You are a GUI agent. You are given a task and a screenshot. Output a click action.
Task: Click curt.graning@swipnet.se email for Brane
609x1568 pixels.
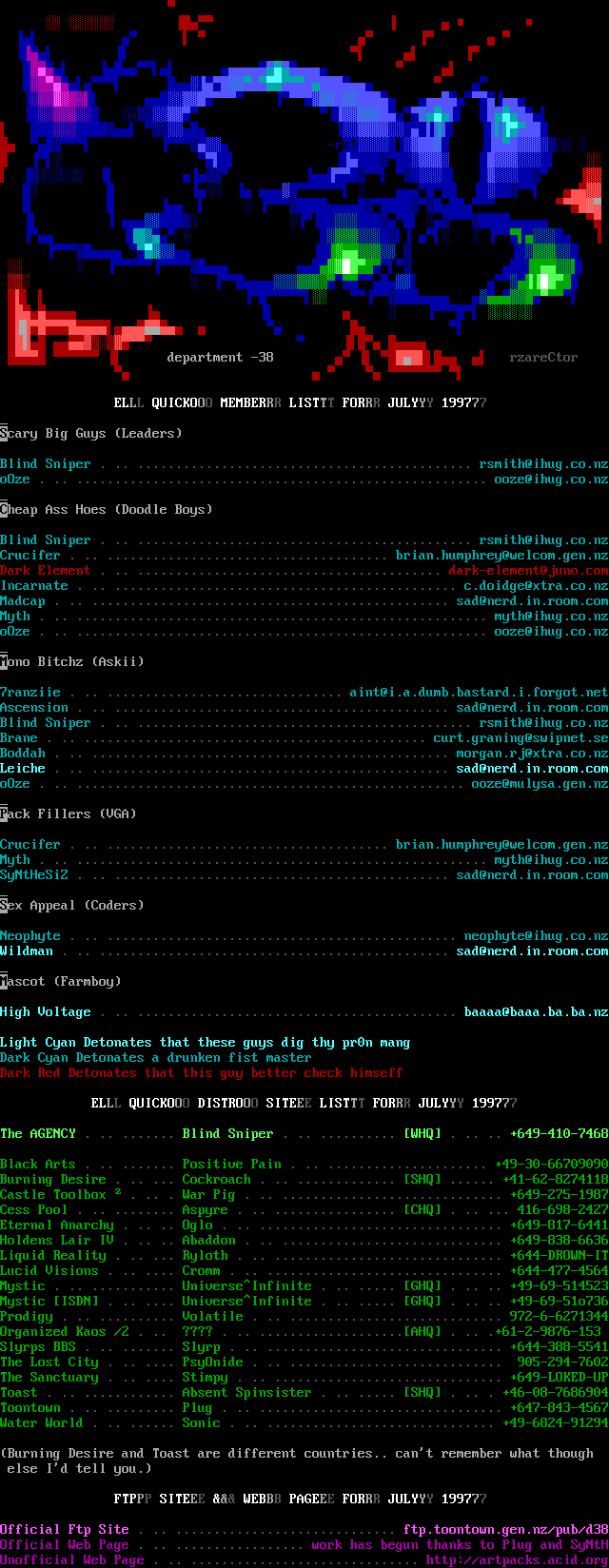(x=521, y=738)
